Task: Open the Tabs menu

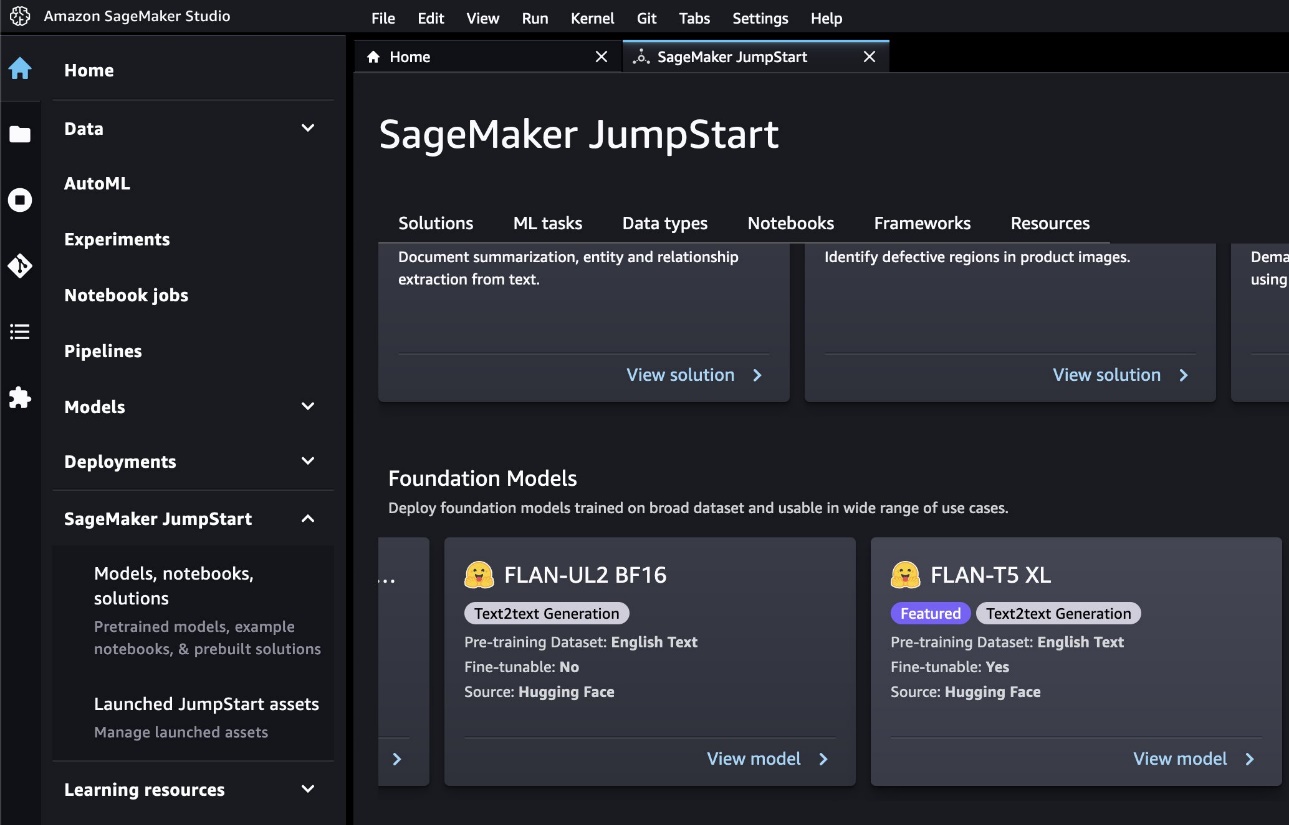Action: click(x=694, y=18)
